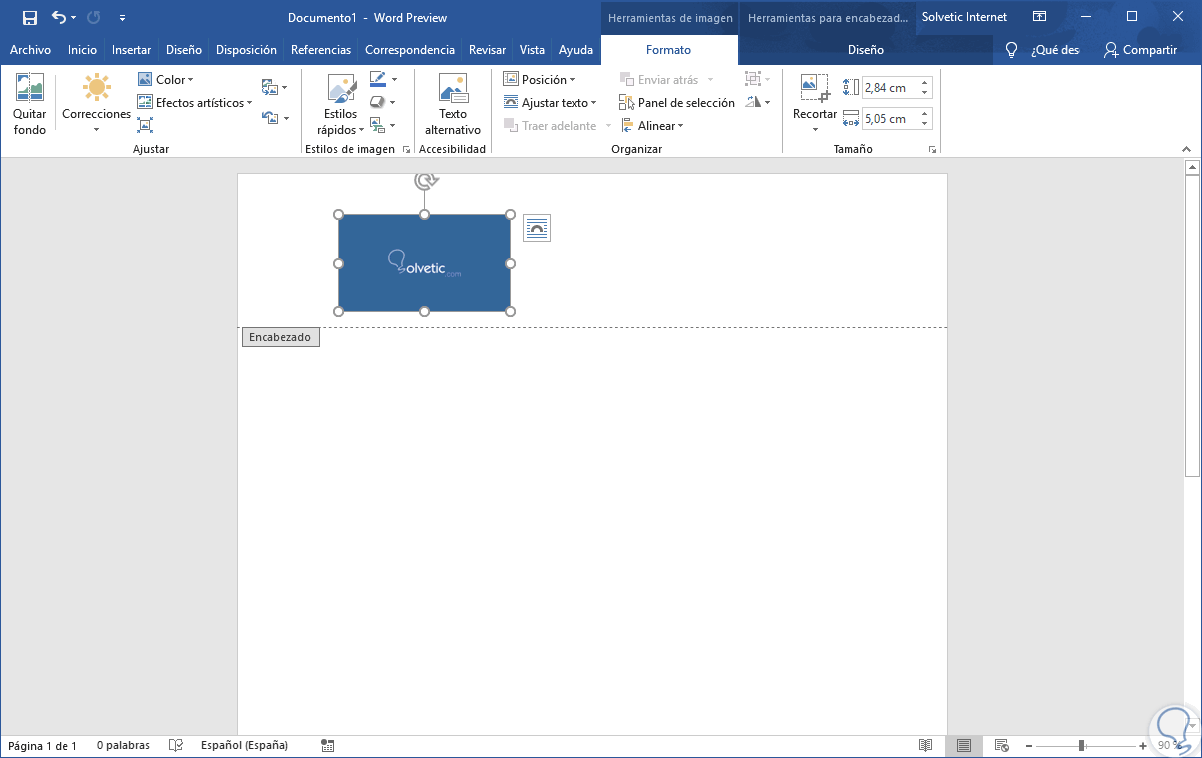Click the picture border pen icon
The image size is (1202, 758).
pos(377,79)
